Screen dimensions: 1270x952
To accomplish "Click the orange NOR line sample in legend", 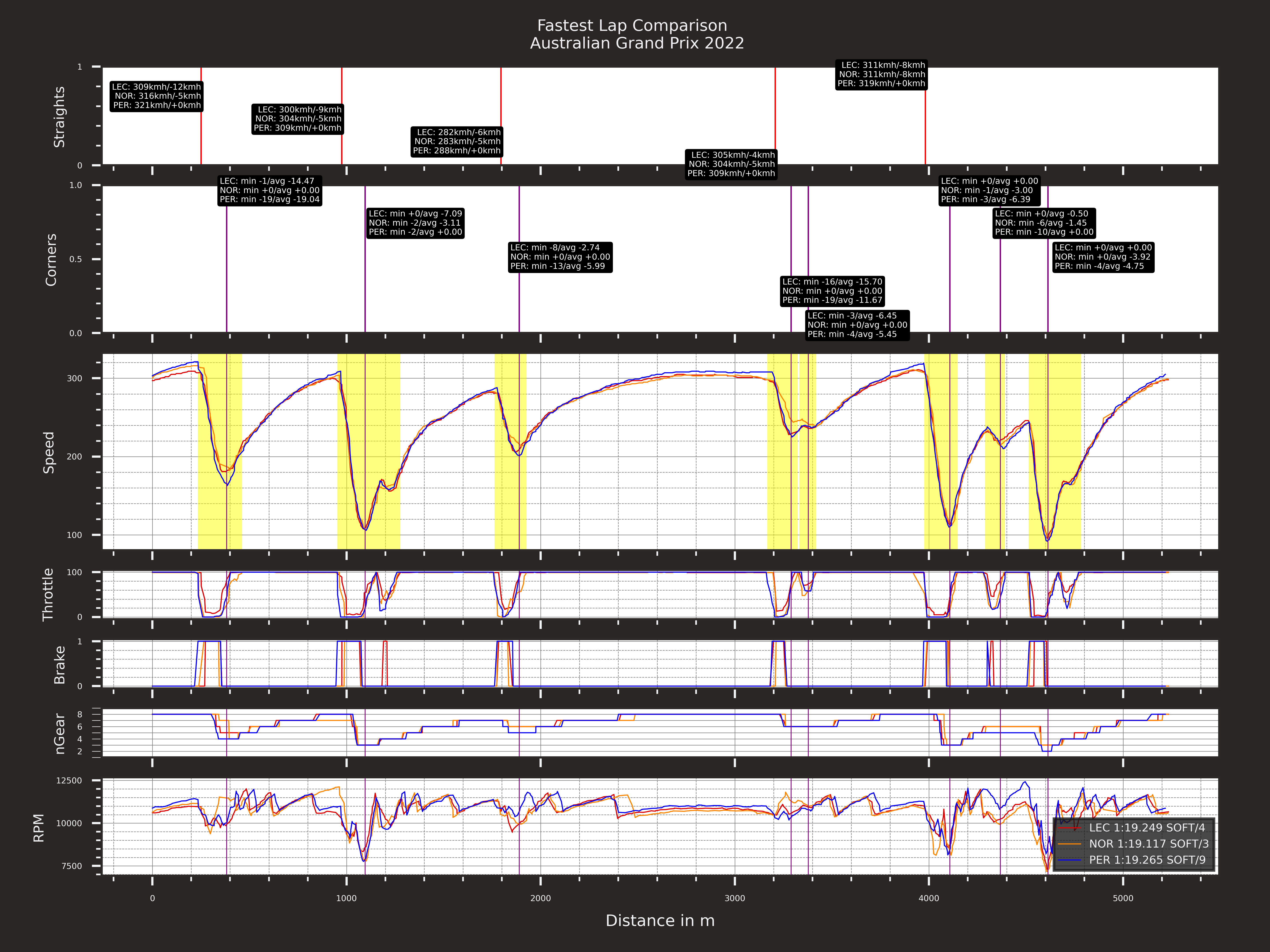I will [x=1070, y=844].
